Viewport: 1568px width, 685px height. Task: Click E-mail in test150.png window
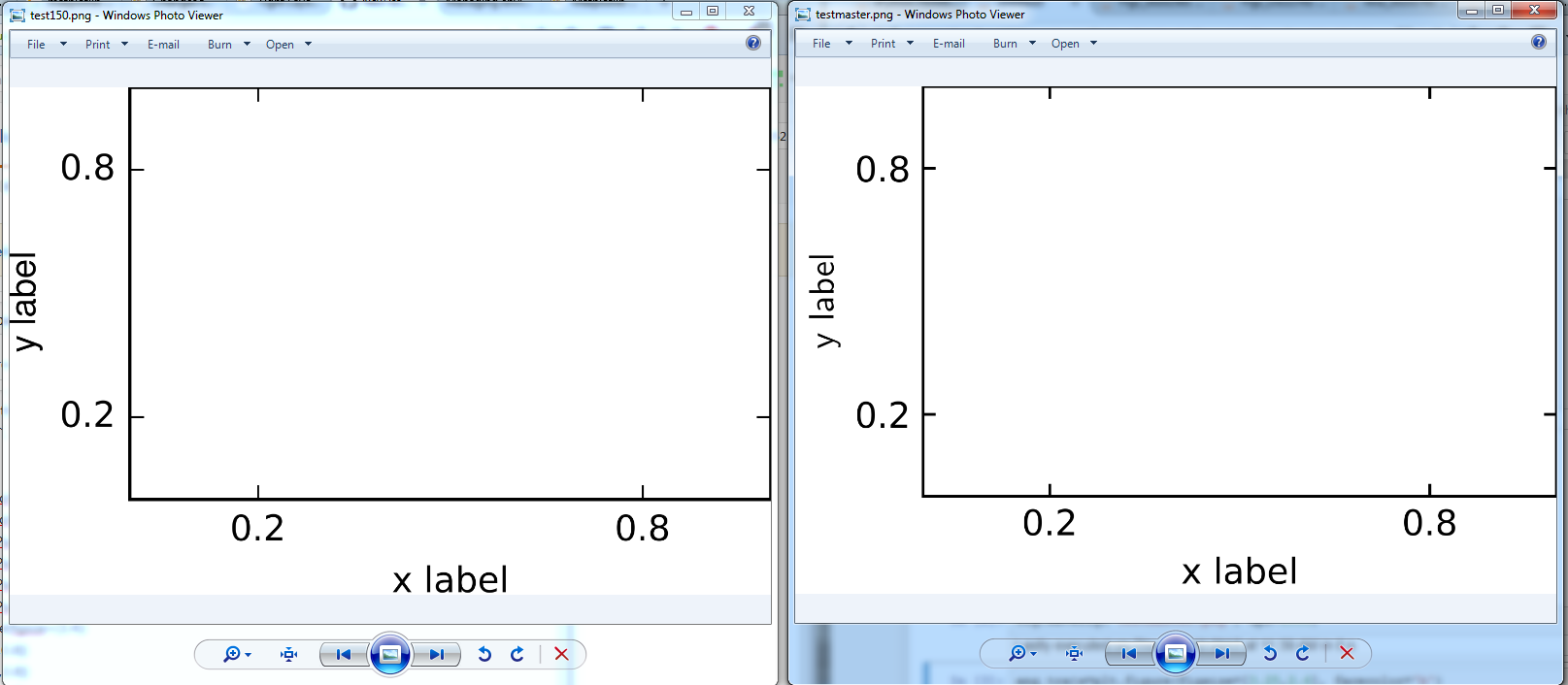coord(163,45)
